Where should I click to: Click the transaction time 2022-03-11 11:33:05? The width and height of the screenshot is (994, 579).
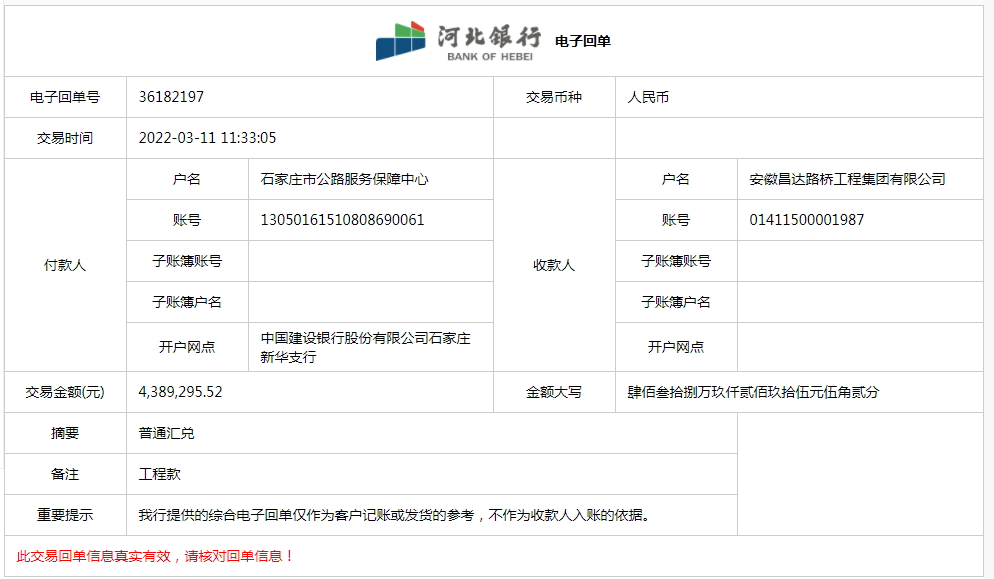point(207,138)
